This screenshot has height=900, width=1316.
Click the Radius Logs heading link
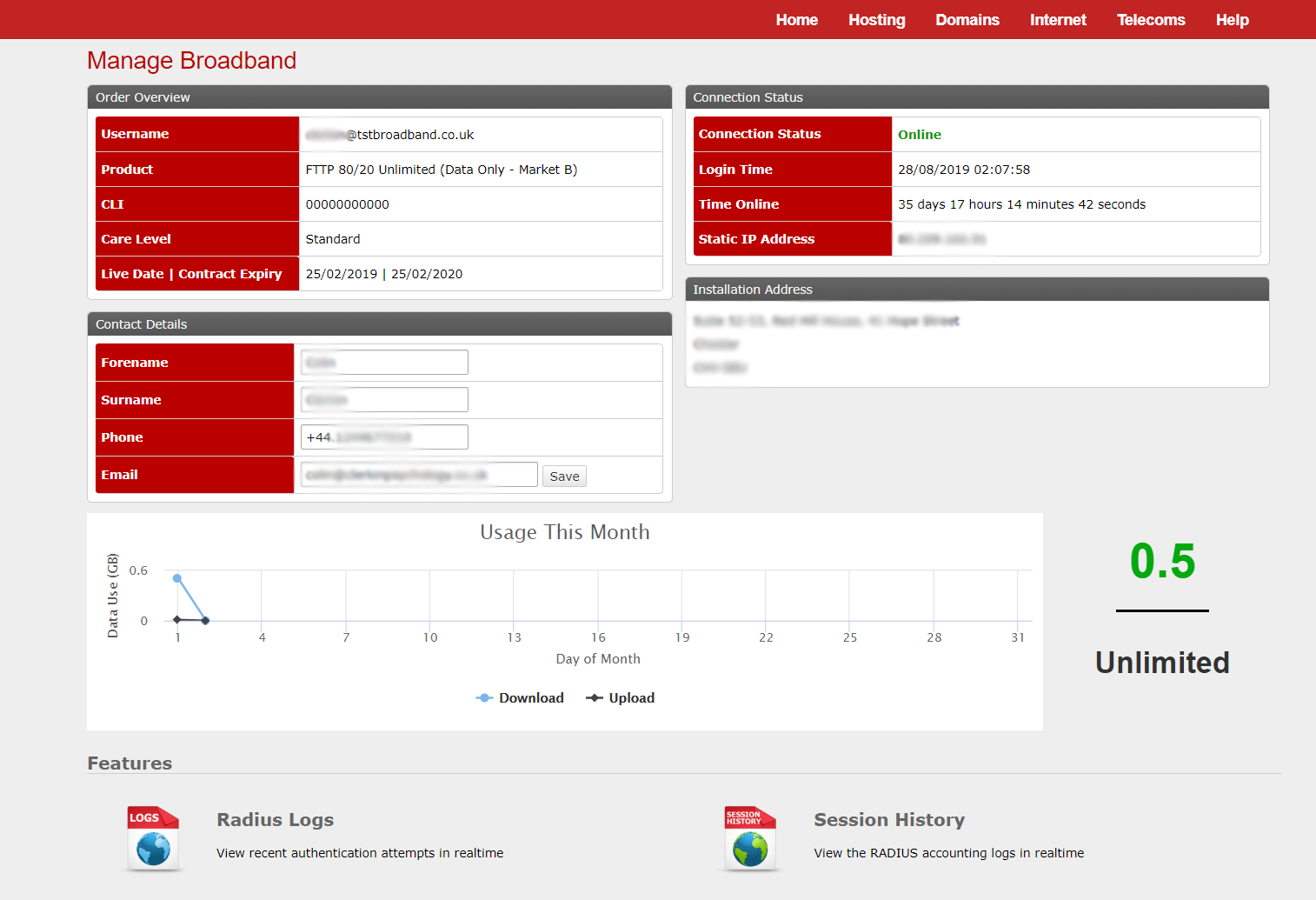(x=275, y=820)
